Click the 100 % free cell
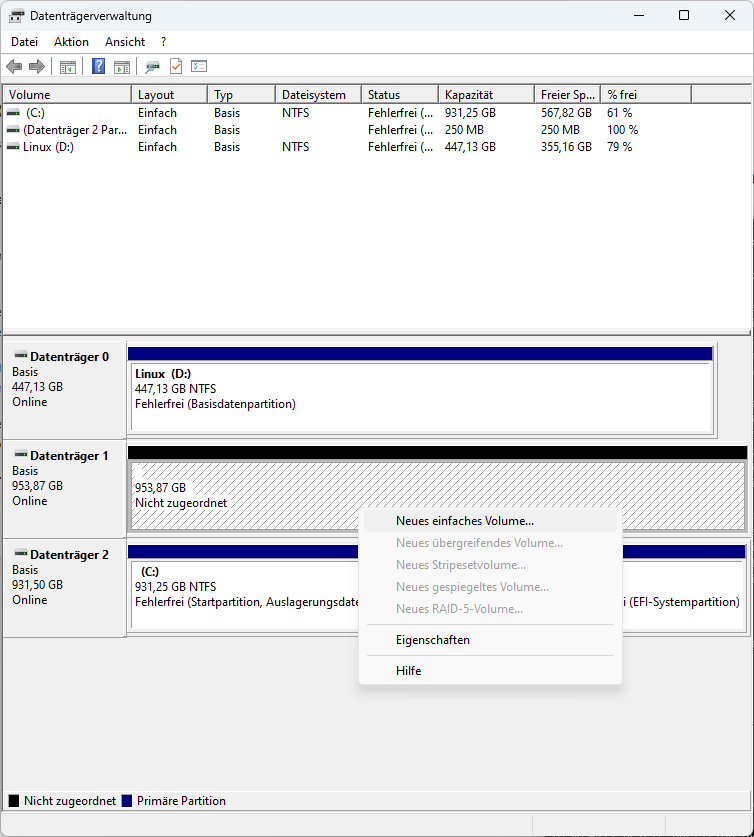This screenshot has width=754, height=837. (623, 130)
